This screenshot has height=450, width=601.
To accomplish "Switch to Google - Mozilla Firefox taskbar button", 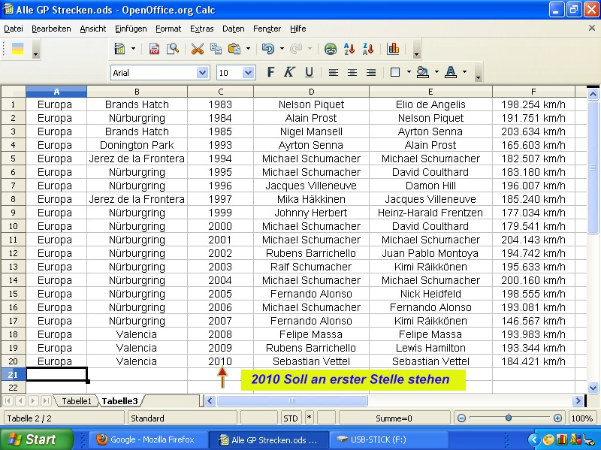I will click(144, 439).
